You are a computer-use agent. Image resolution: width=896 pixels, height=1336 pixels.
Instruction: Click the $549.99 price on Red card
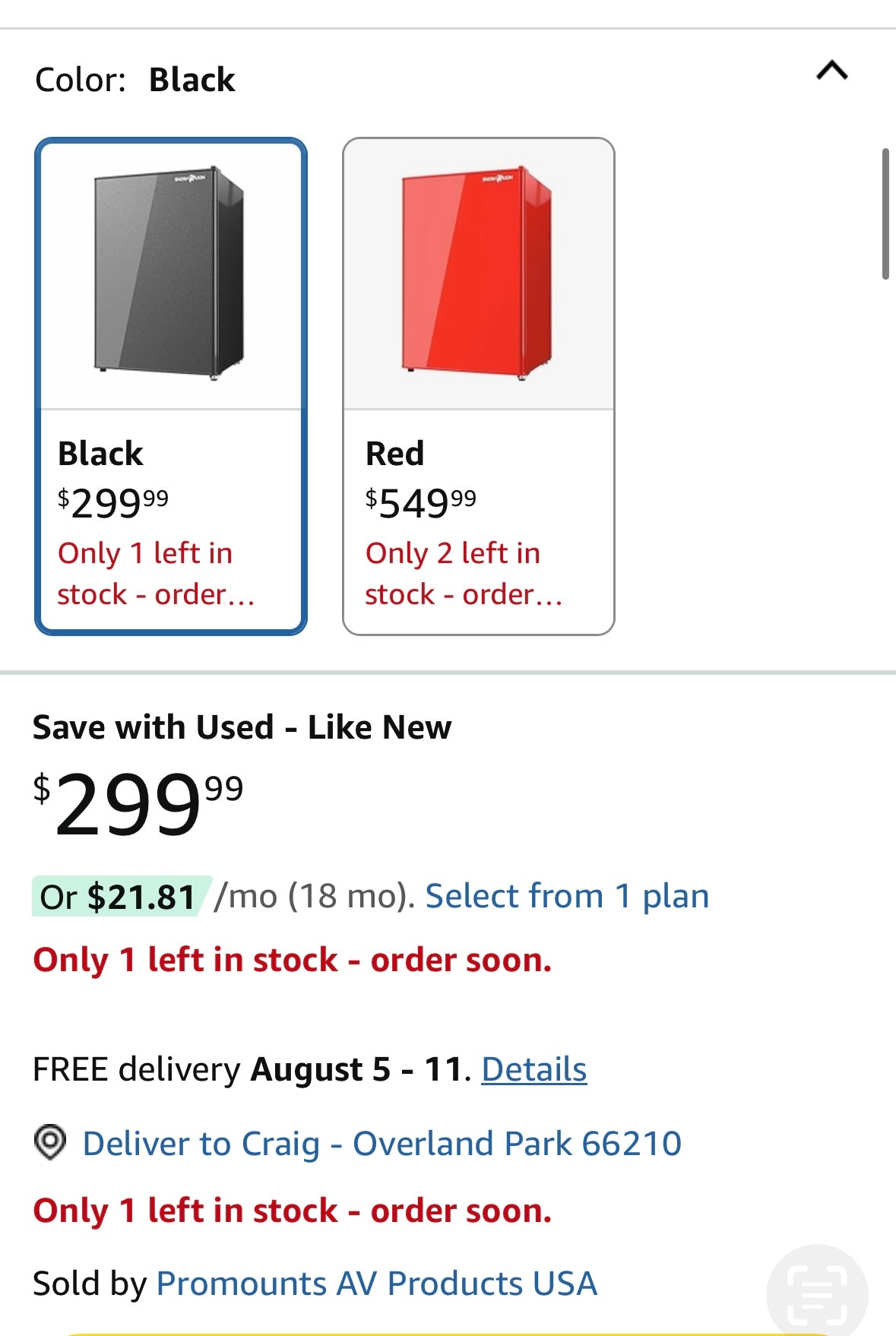tap(420, 503)
